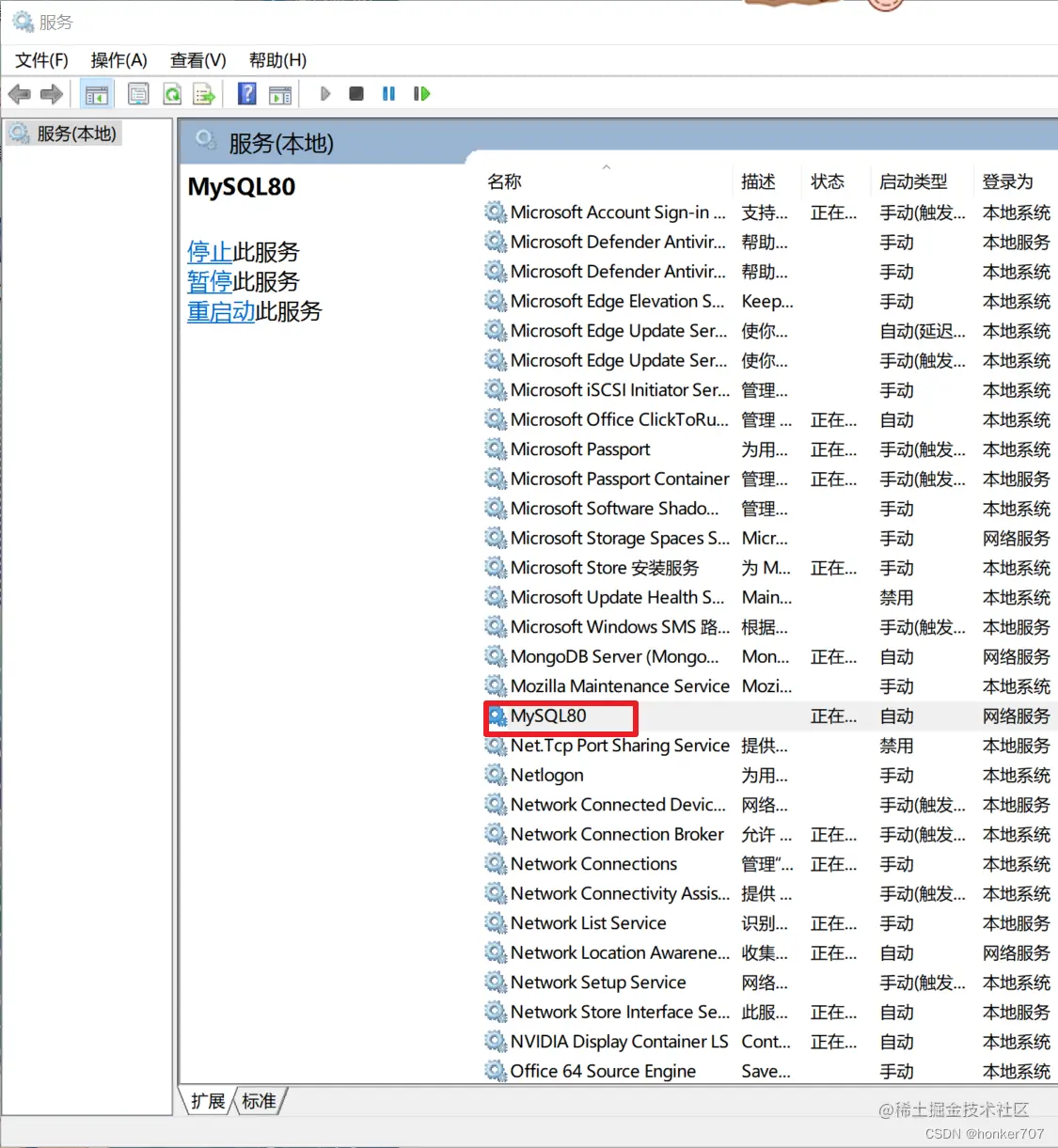Select Microsoft iSCSI Initiator Service row
Image resolution: width=1058 pixels, height=1148 pixels.
(x=769, y=390)
